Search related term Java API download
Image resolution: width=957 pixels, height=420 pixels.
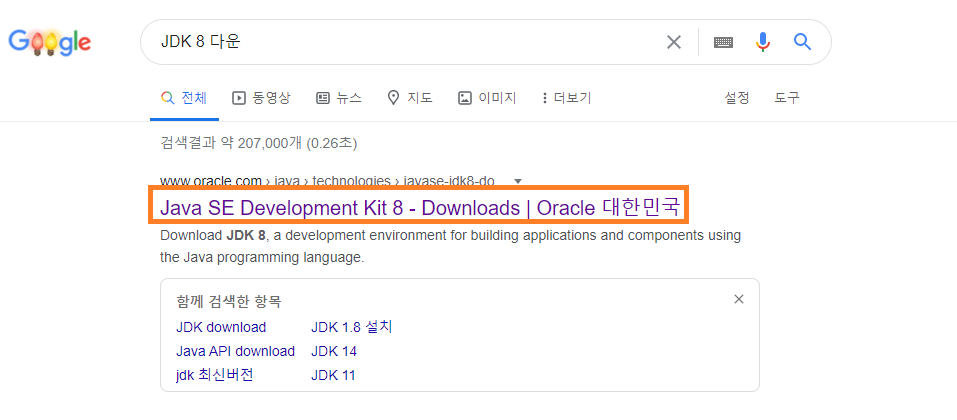(x=236, y=351)
